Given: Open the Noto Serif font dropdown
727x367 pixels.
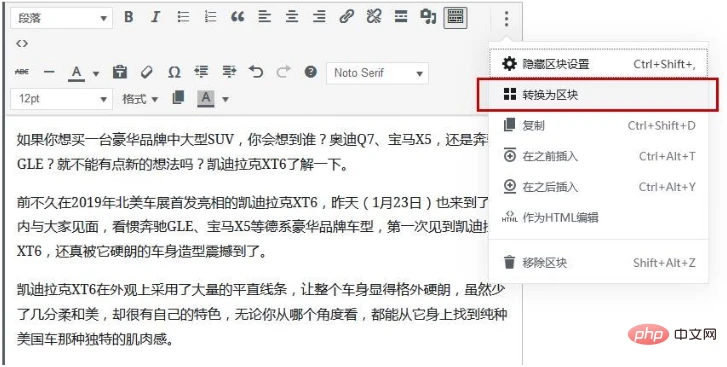Looking at the screenshot, I should point(377,73).
